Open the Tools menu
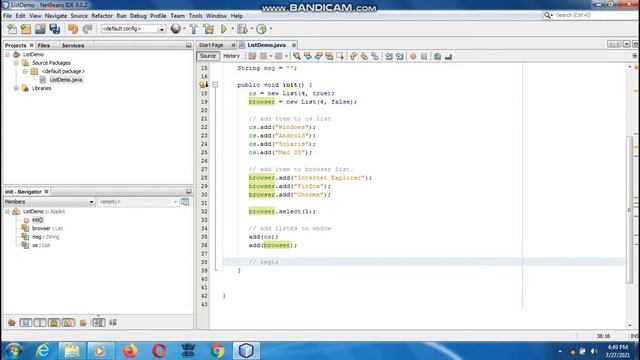 click(195, 16)
